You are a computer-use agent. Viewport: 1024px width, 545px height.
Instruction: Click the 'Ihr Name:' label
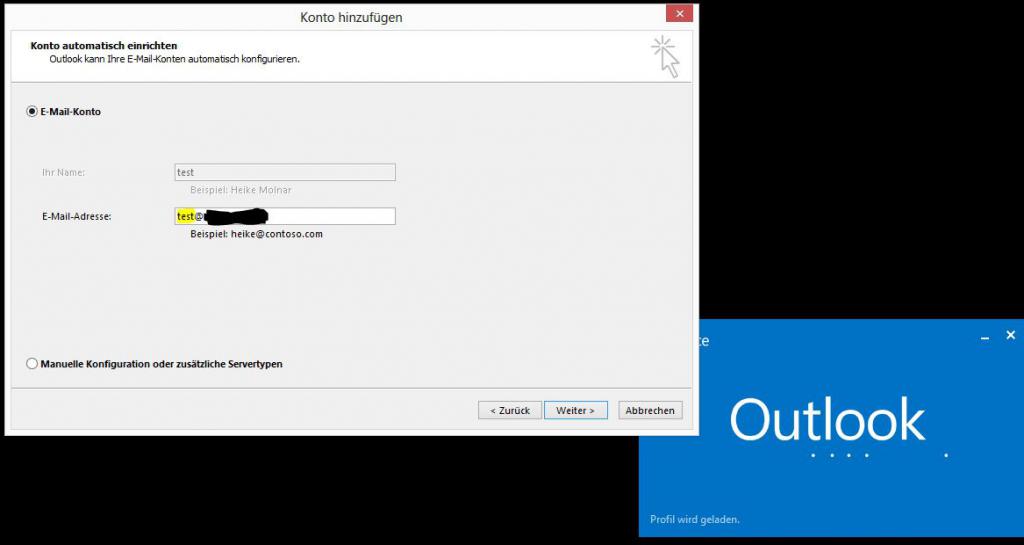point(63,172)
